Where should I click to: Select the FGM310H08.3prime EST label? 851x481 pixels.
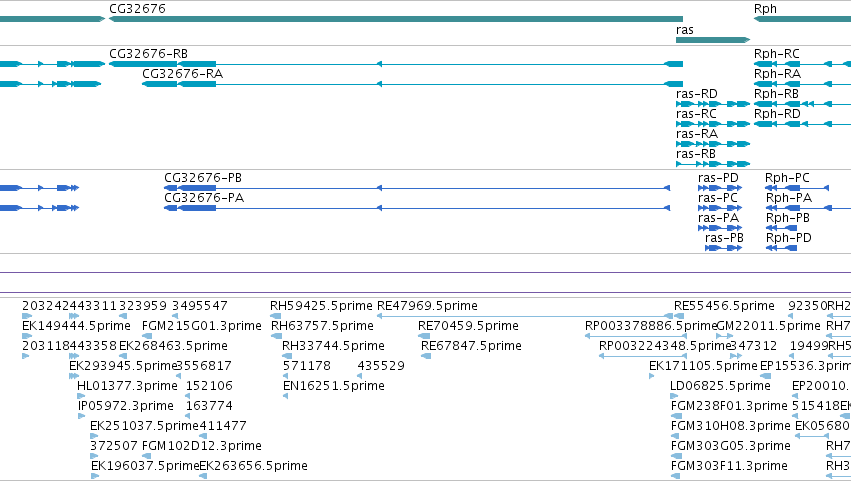coord(731,427)
